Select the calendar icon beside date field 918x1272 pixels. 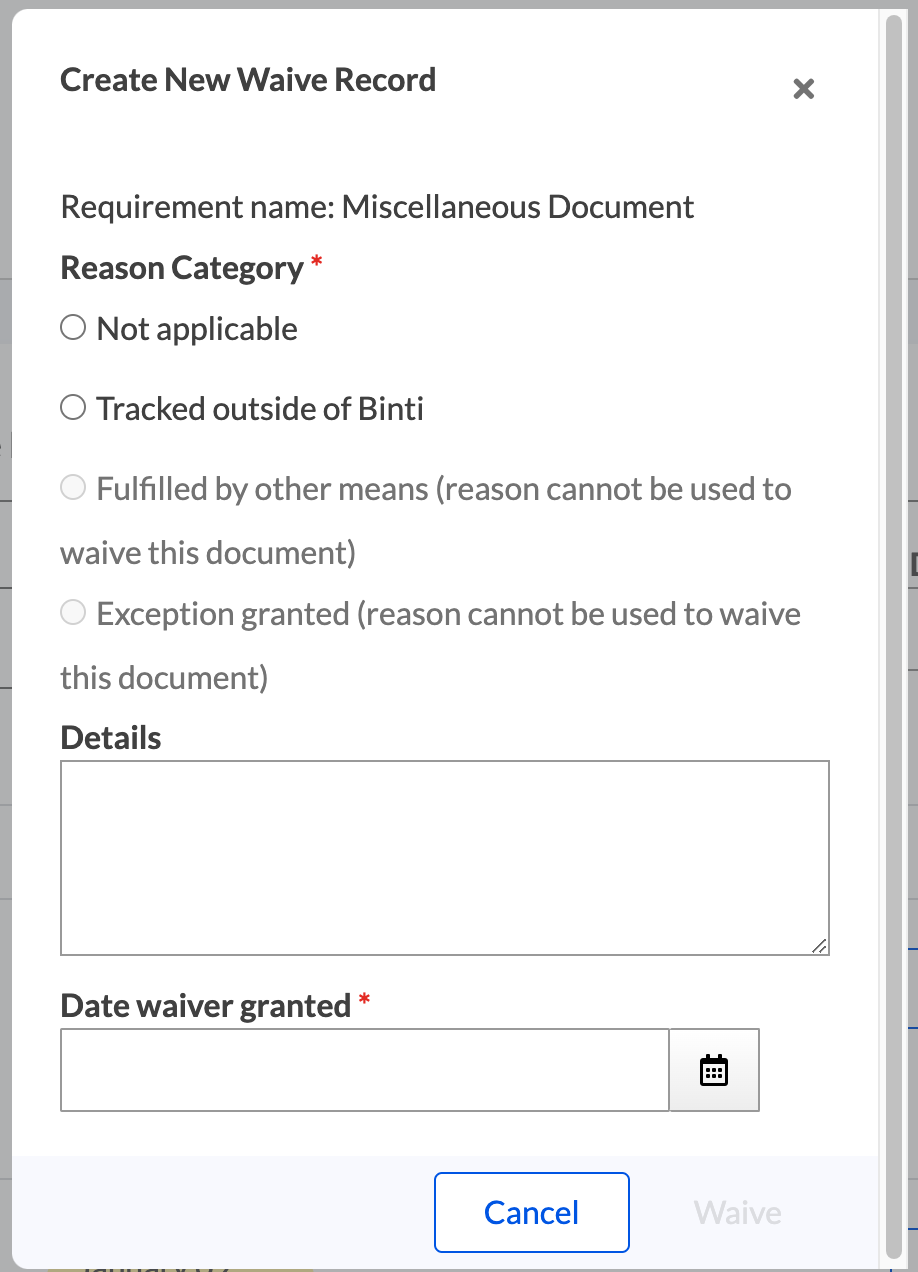point(714,1069)
